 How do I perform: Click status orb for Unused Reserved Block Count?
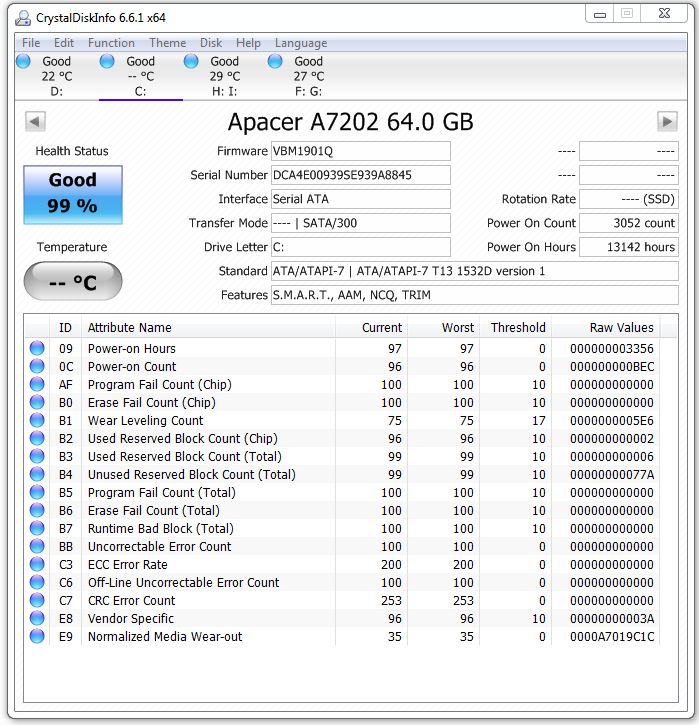click(37, 474)
